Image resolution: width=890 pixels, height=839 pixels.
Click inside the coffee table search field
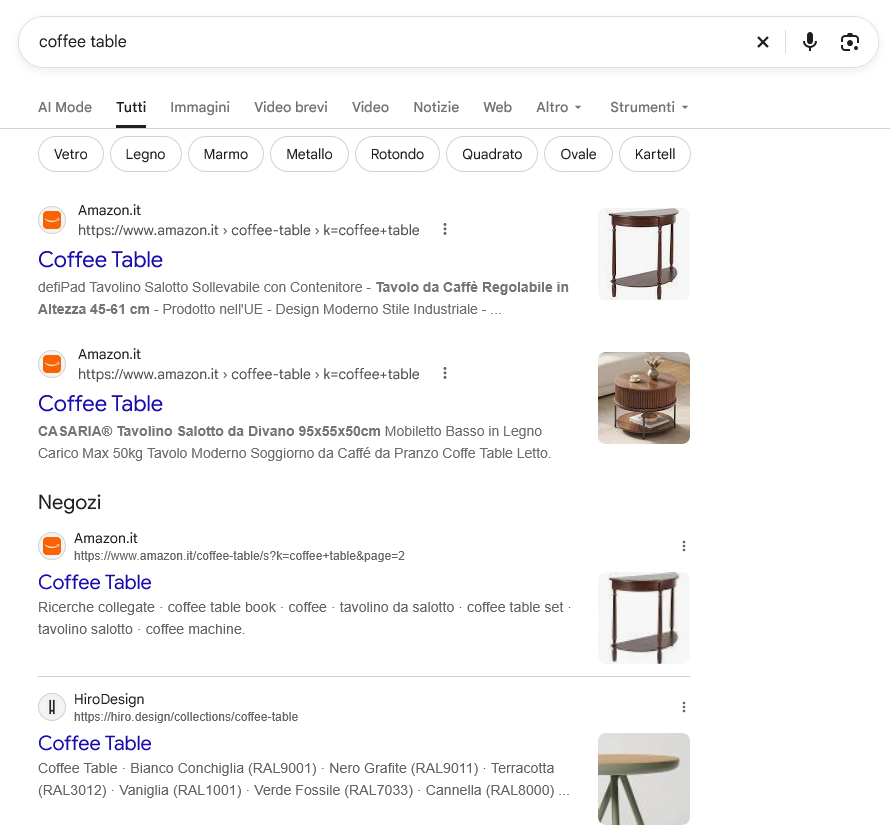(x=386, y=42)
